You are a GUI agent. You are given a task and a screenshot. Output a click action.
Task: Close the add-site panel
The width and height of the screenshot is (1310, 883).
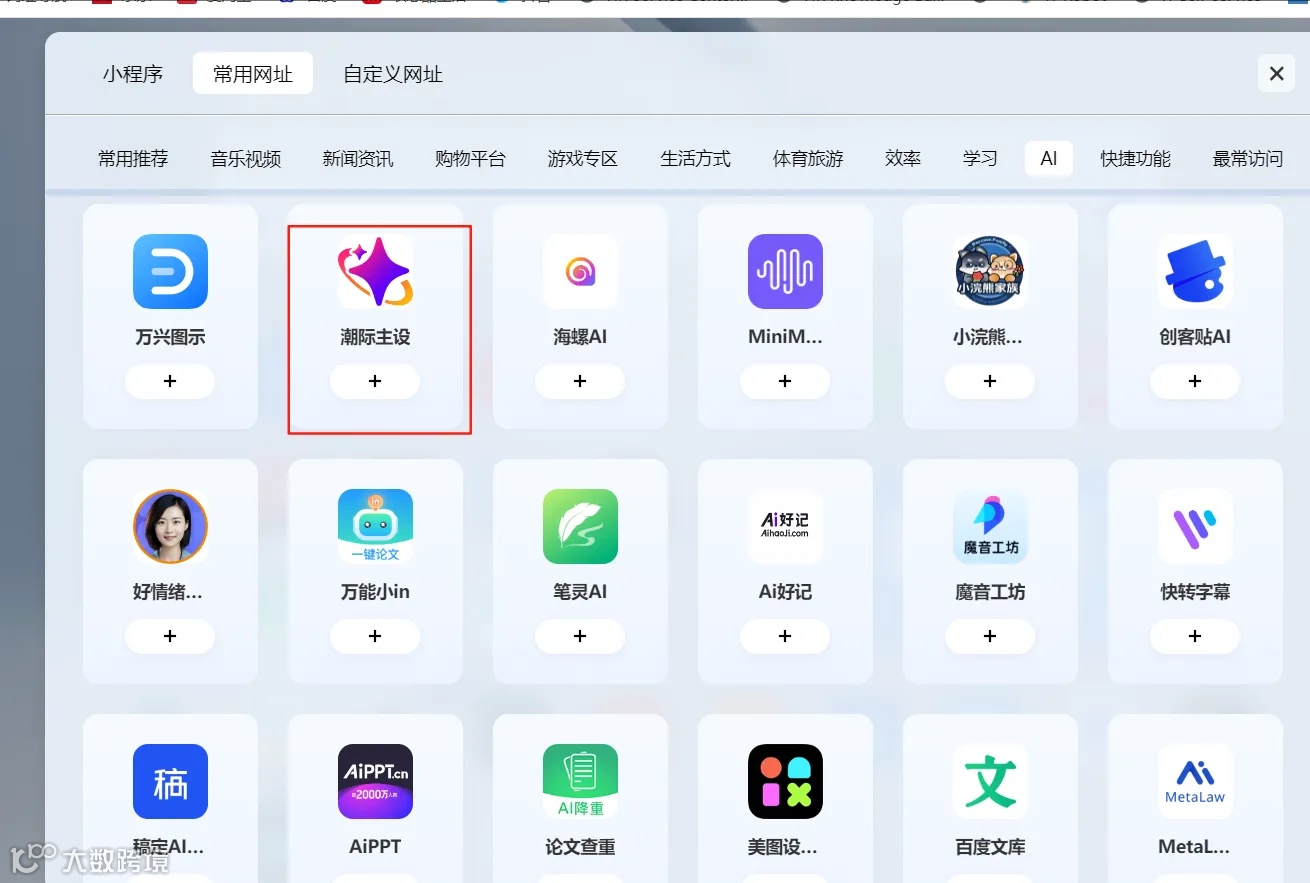coord(1276,73)
